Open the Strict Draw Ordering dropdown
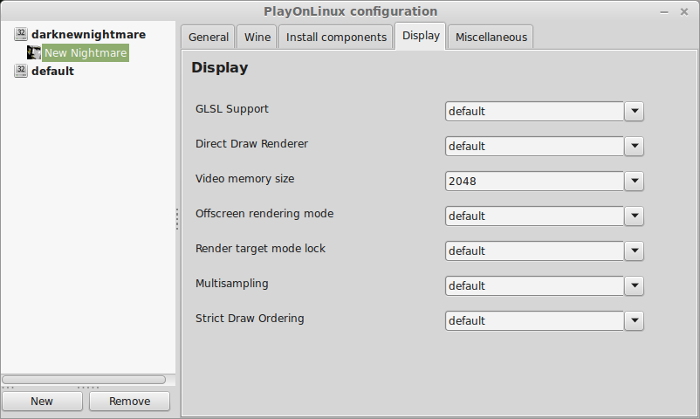Viewport: 700px width, 419px height. [x=634, y=321]
